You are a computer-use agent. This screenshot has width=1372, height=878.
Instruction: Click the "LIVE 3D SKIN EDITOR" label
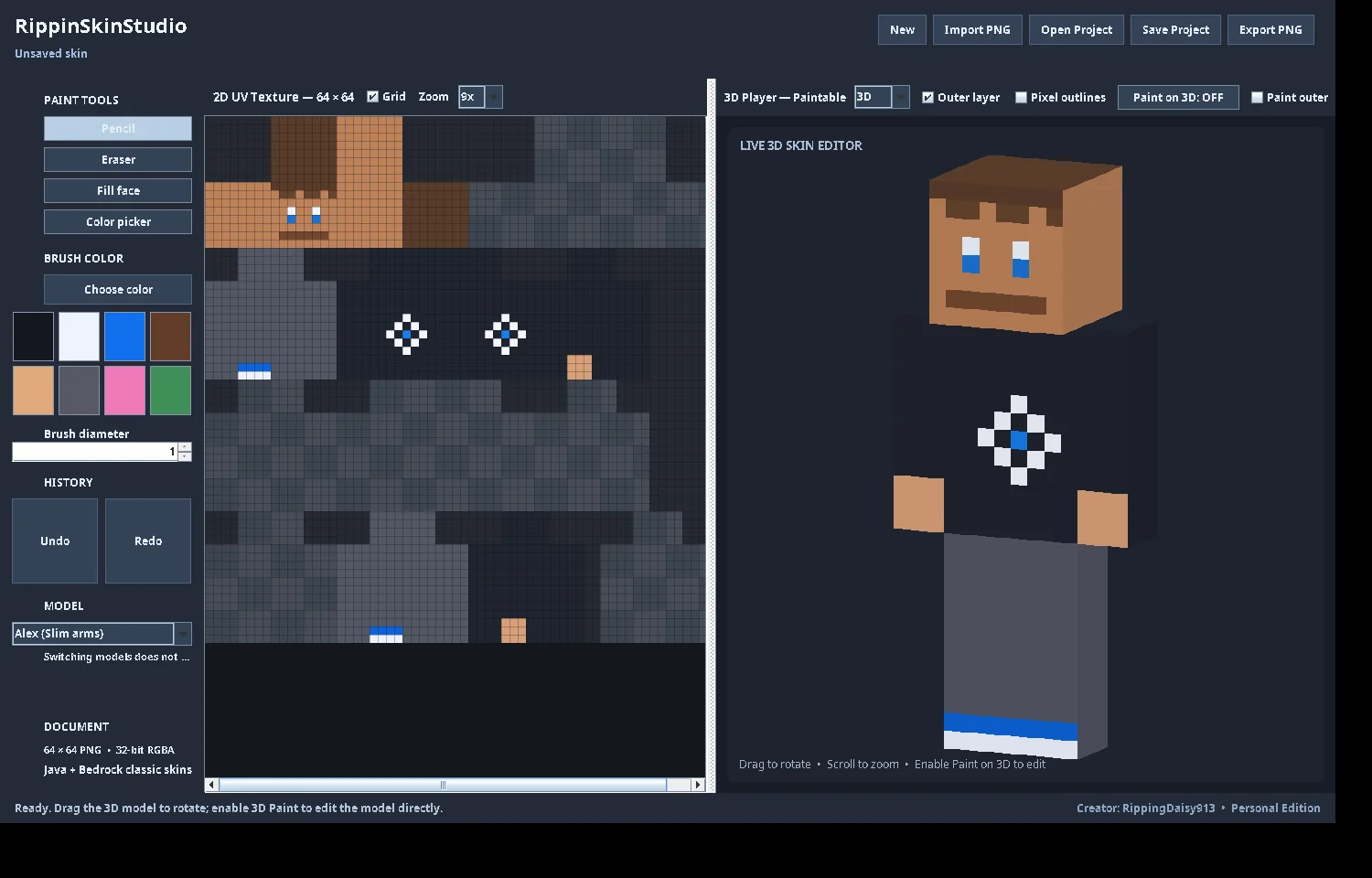(801, 145)
